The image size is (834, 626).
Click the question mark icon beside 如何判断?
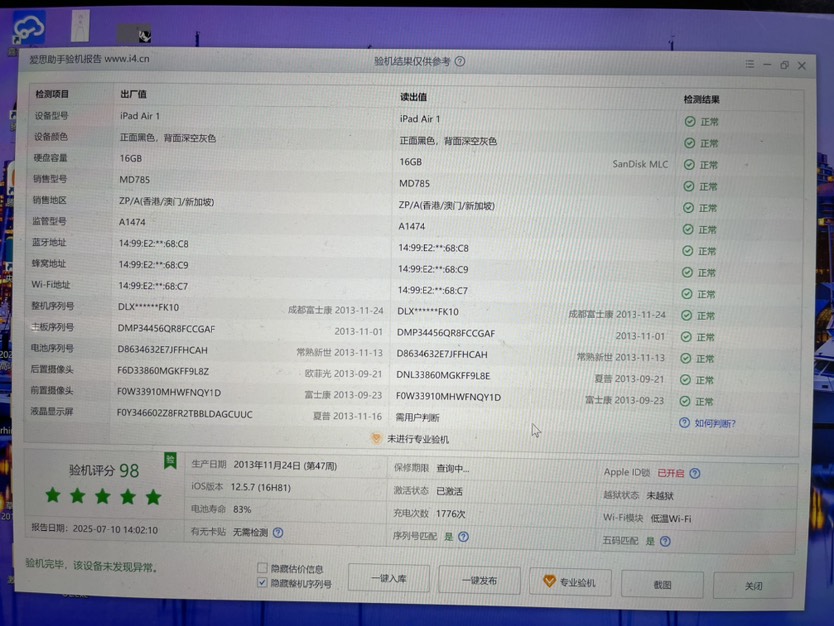coord(685,423)
